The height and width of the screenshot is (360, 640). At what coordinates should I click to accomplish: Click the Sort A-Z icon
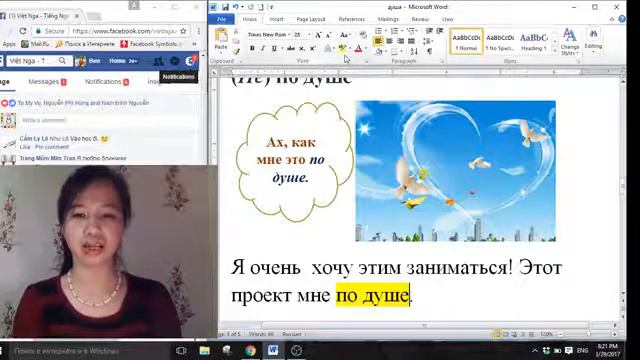(x=414, y=51)
